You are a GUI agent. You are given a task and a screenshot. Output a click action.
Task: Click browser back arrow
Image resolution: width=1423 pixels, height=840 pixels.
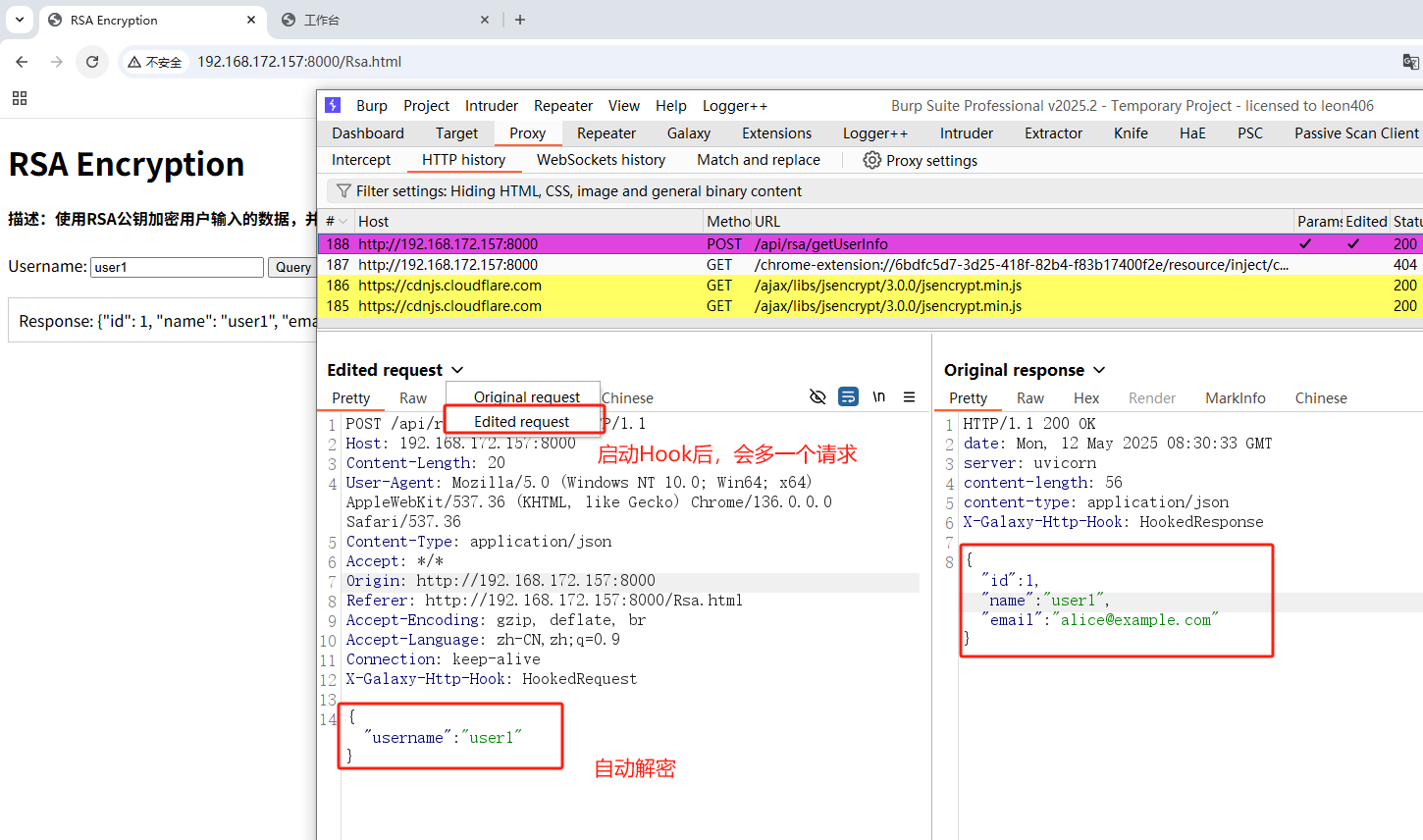pyautogui.click(x=22, y=62)
